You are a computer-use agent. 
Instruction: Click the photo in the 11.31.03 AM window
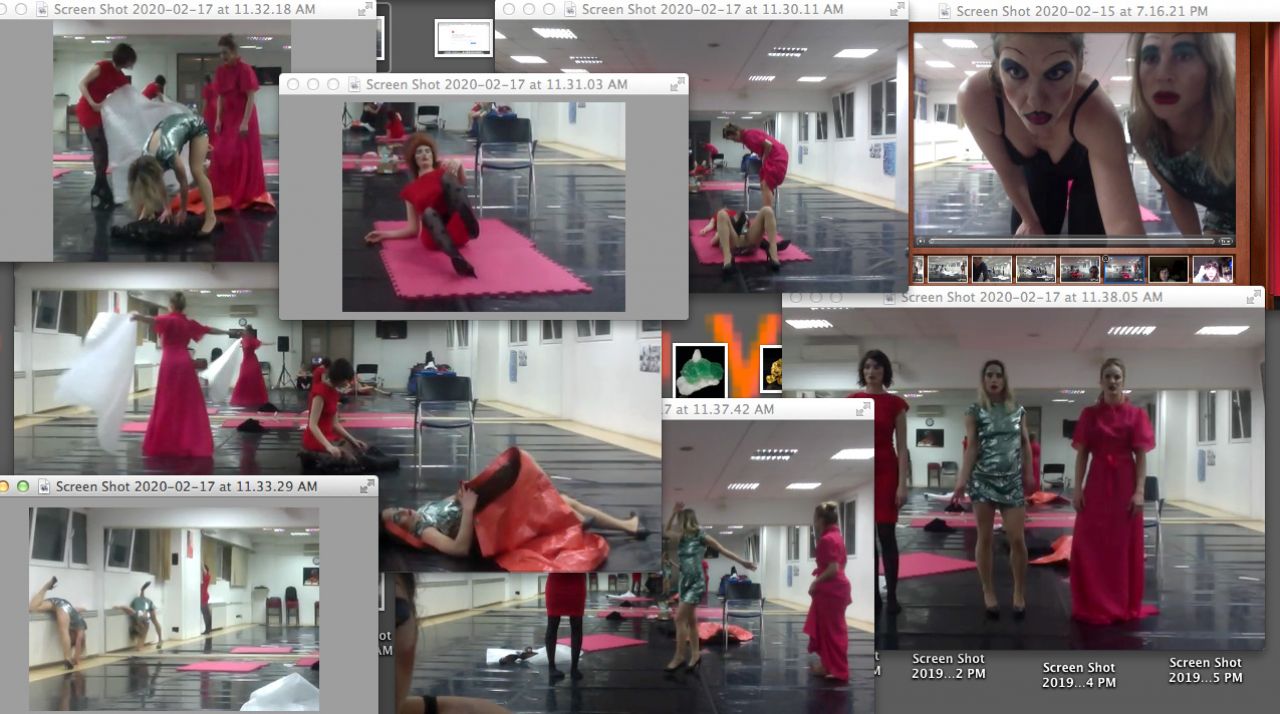tap(483, 207)
